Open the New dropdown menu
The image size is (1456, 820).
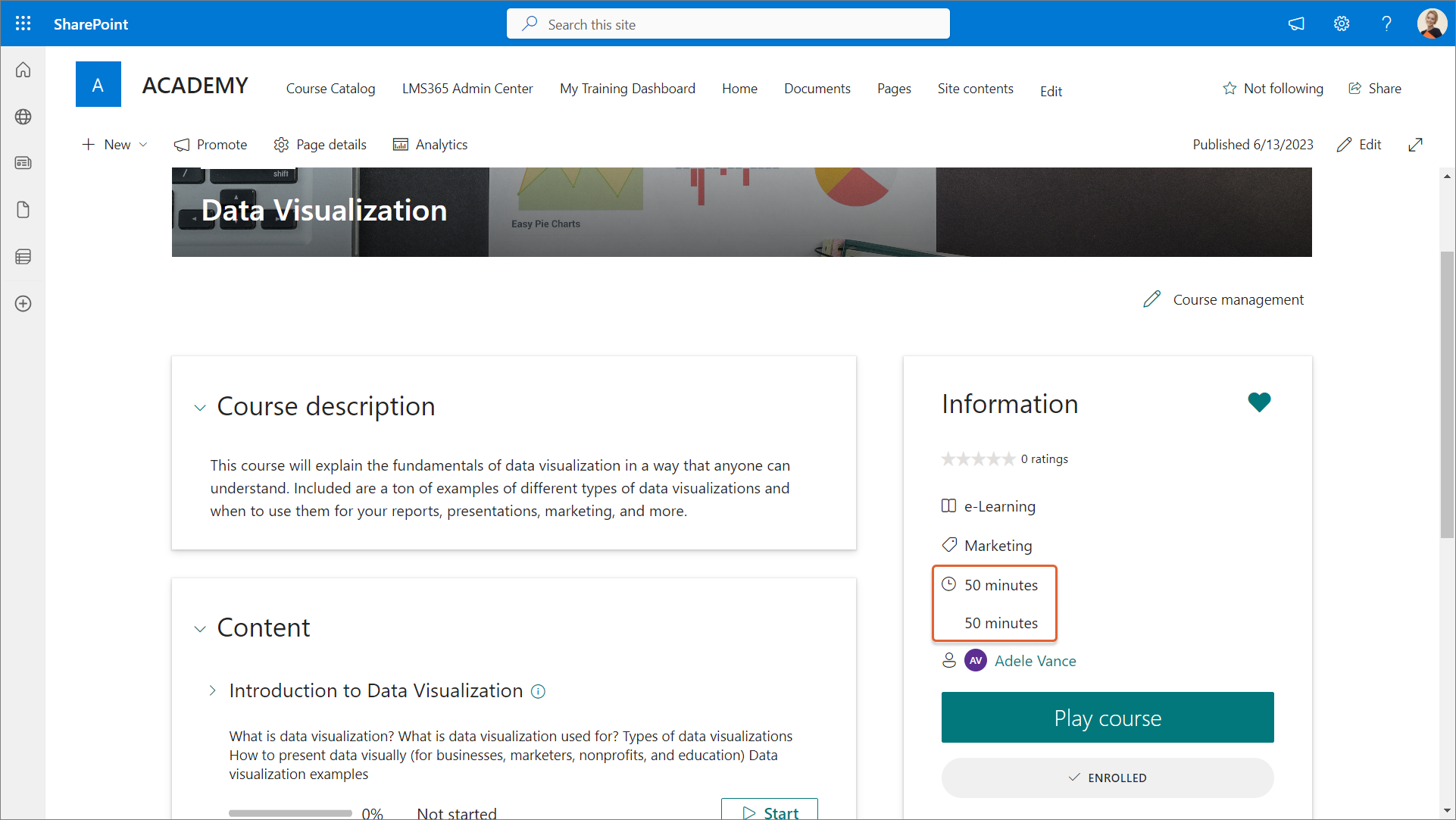point(115,145)
